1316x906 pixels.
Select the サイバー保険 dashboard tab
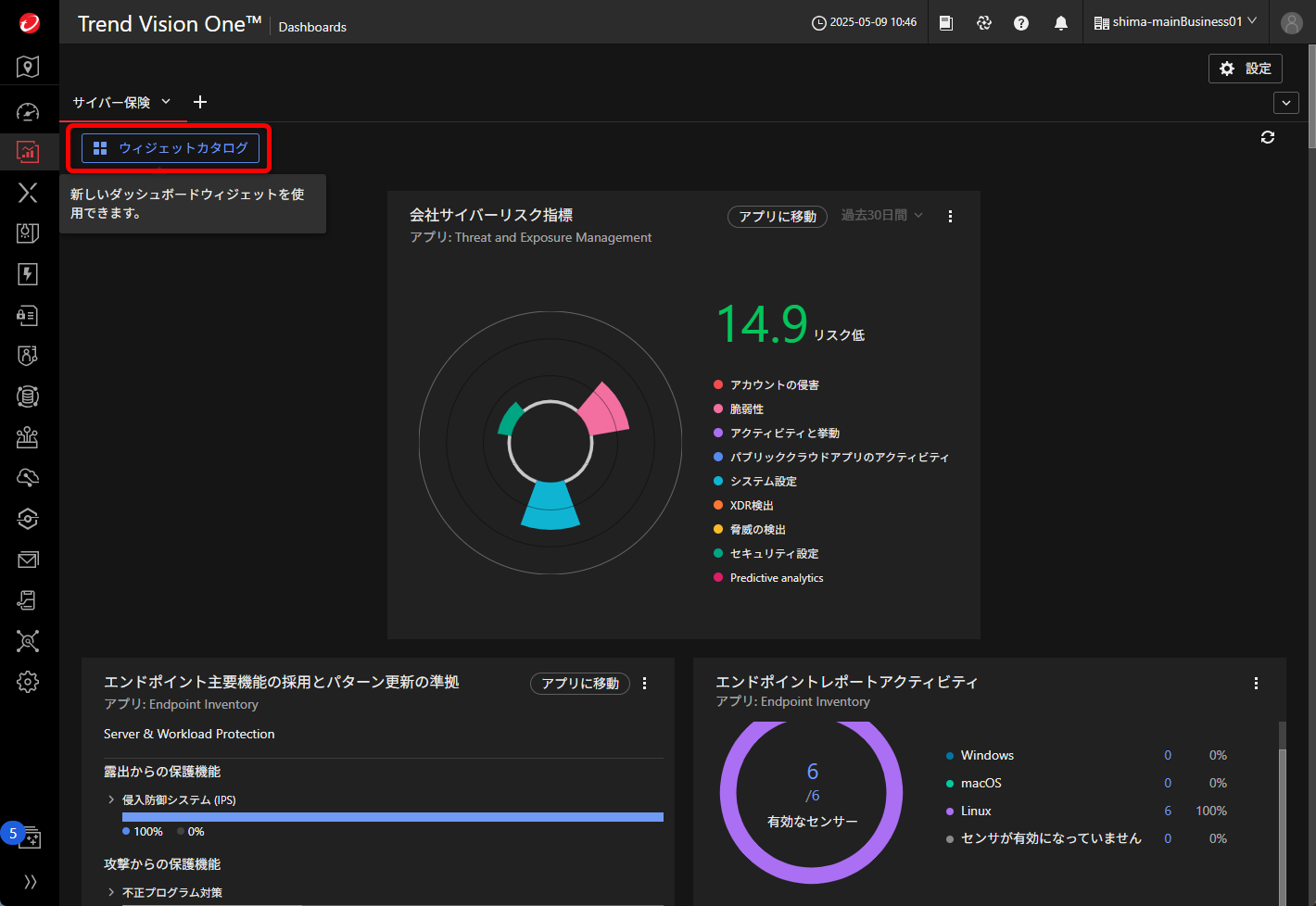click(x=111, y=103)
